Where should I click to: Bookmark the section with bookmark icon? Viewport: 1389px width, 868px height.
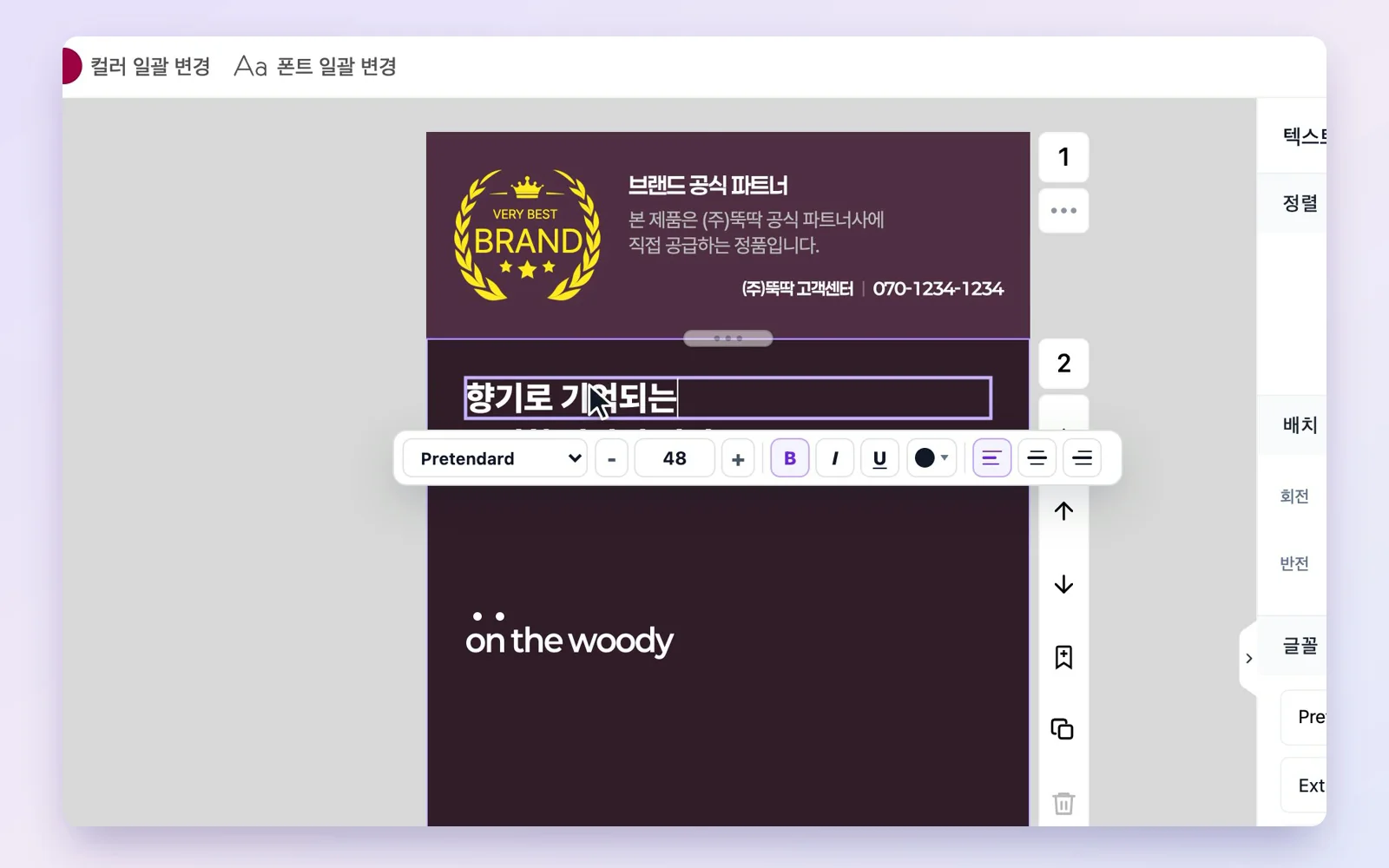point(1063,657)
